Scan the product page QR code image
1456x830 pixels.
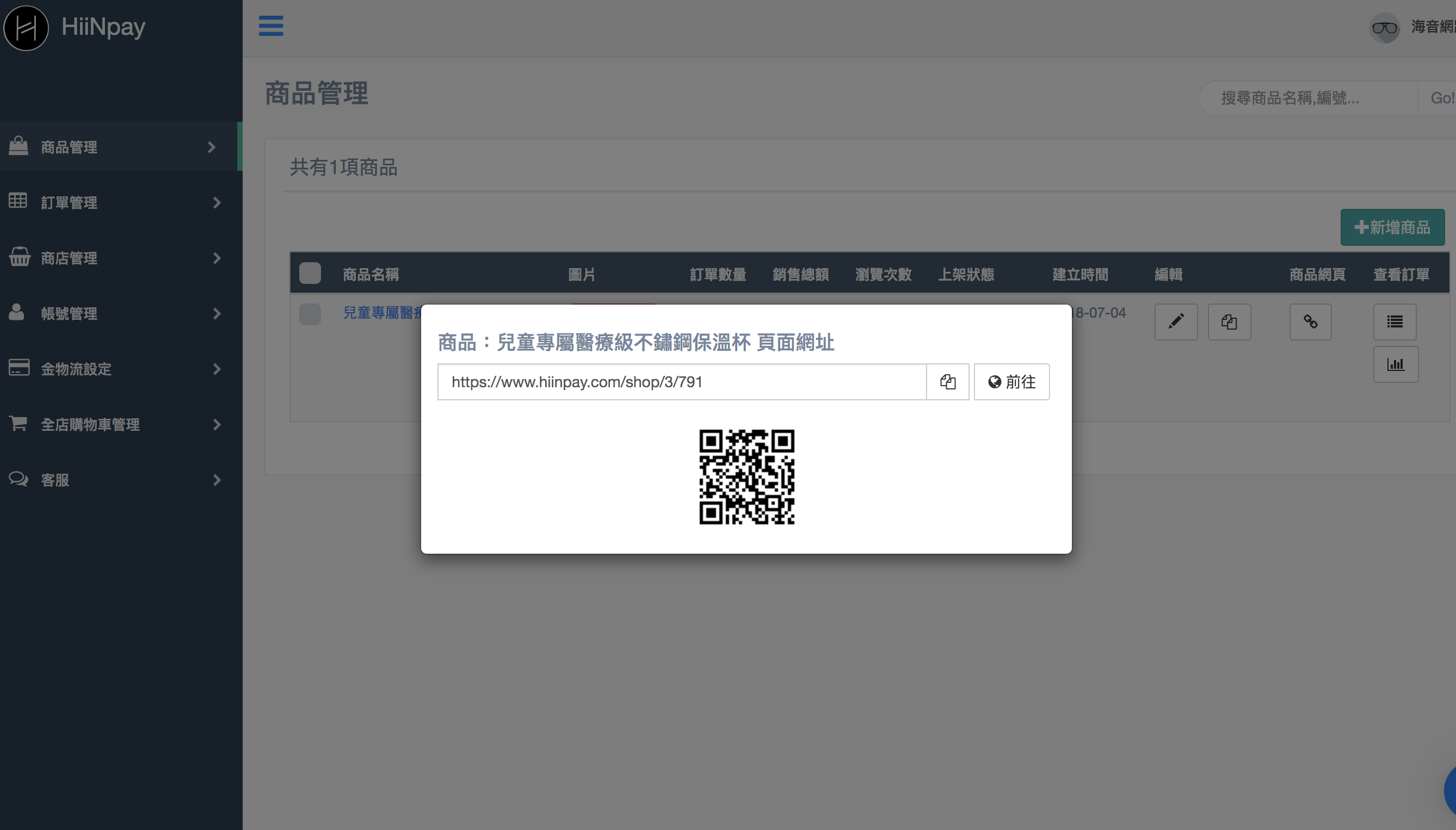747,476
